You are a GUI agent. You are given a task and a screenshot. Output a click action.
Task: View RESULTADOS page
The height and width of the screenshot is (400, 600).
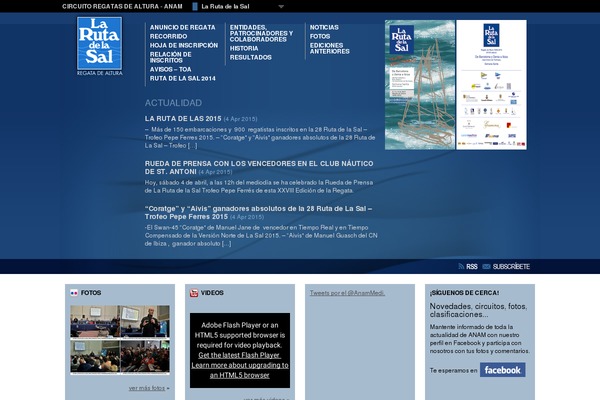[251, 57]
